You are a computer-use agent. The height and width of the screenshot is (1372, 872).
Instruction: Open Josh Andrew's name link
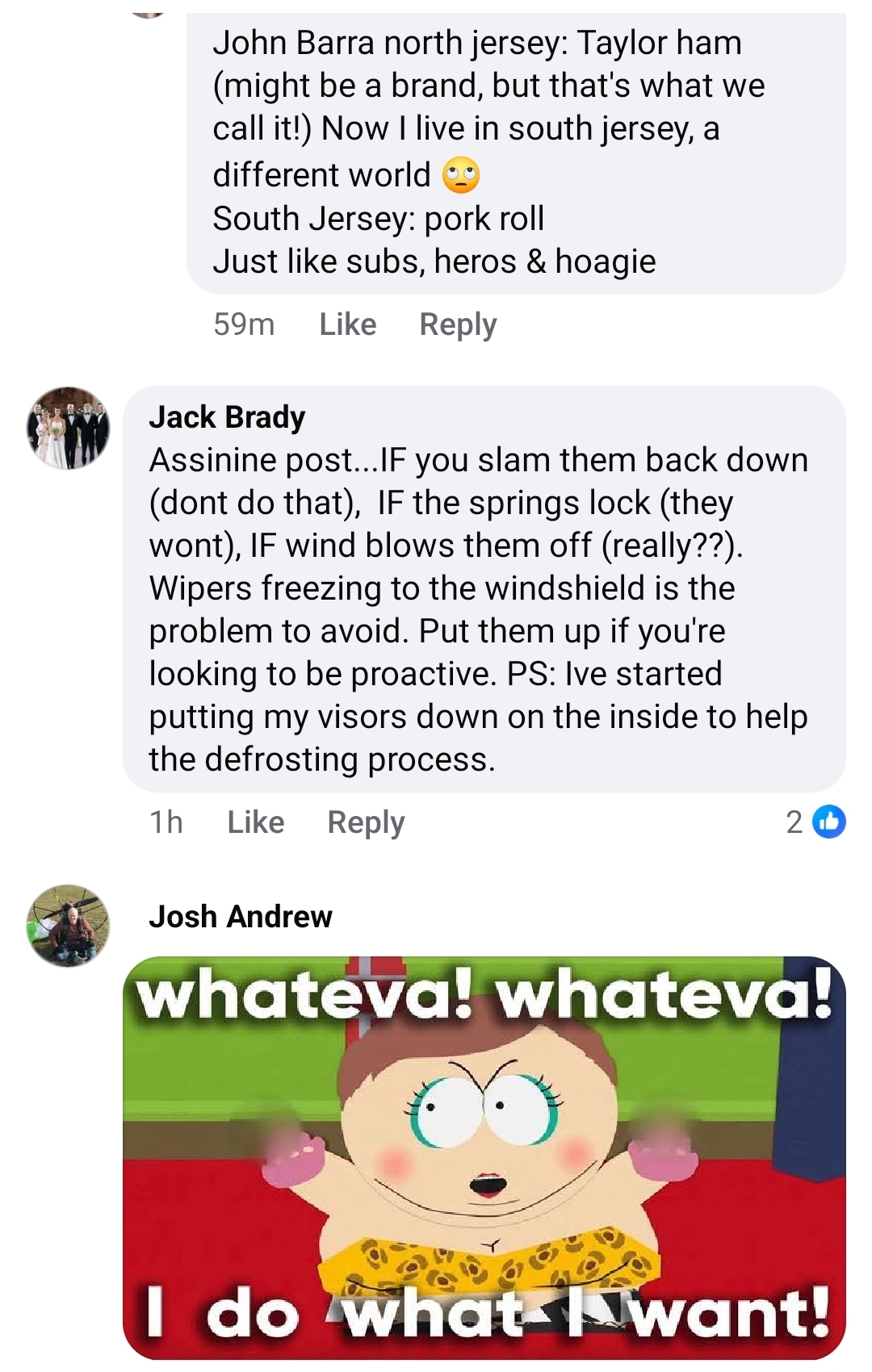pyautogui.click(x=241, y=916)
